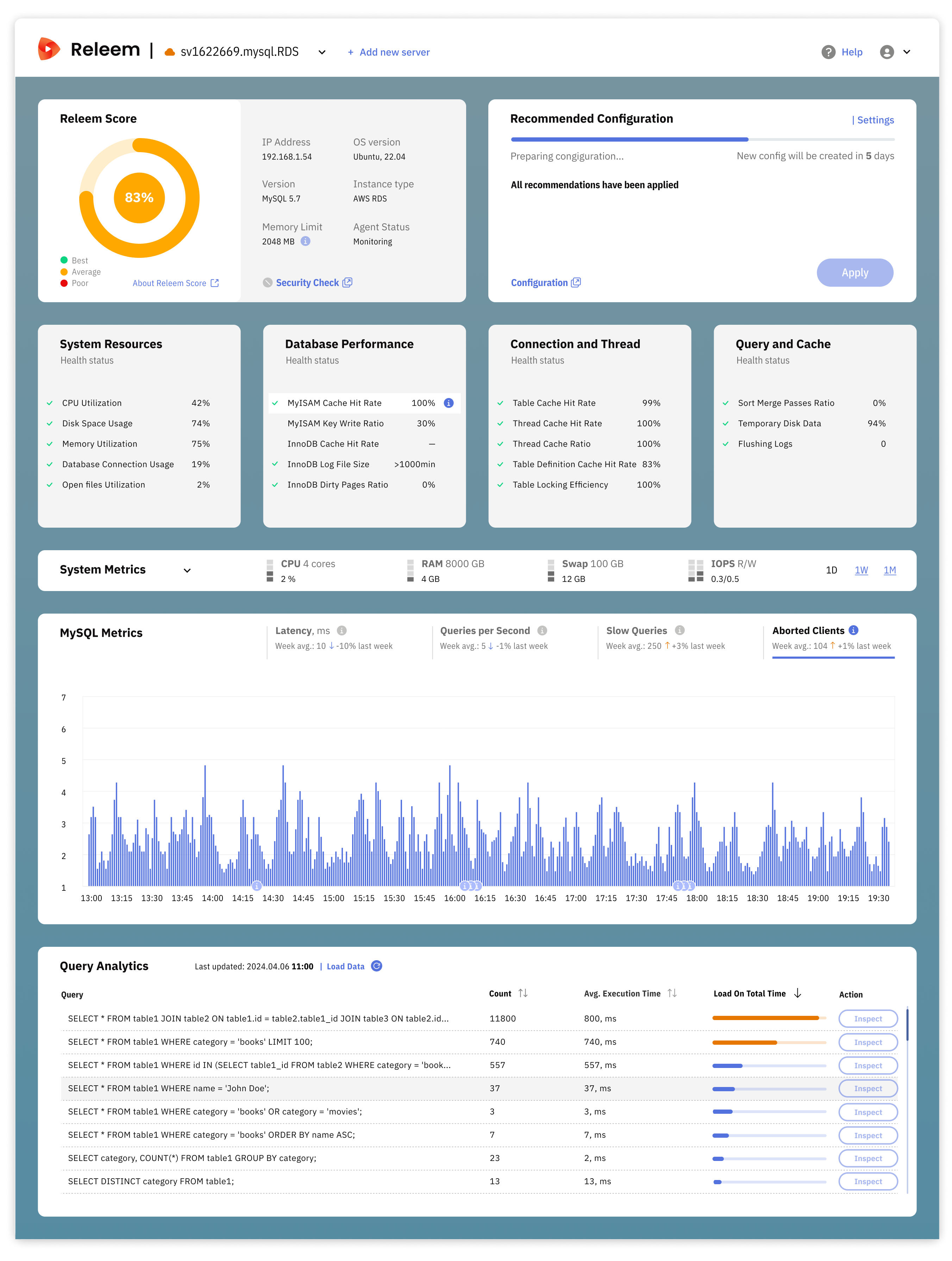Select the 1W time range
Screen dimensions: 952x1261
click(x=861, y=570)
